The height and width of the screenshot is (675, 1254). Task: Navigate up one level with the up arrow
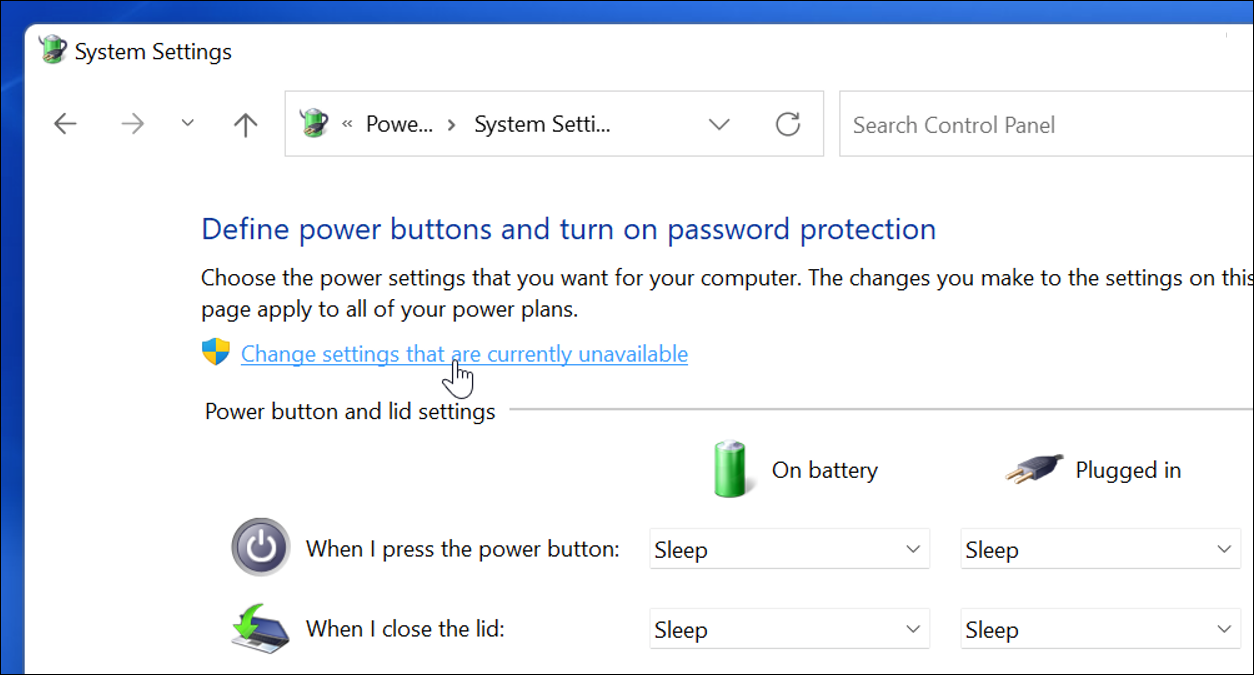(x=244, y=123)
